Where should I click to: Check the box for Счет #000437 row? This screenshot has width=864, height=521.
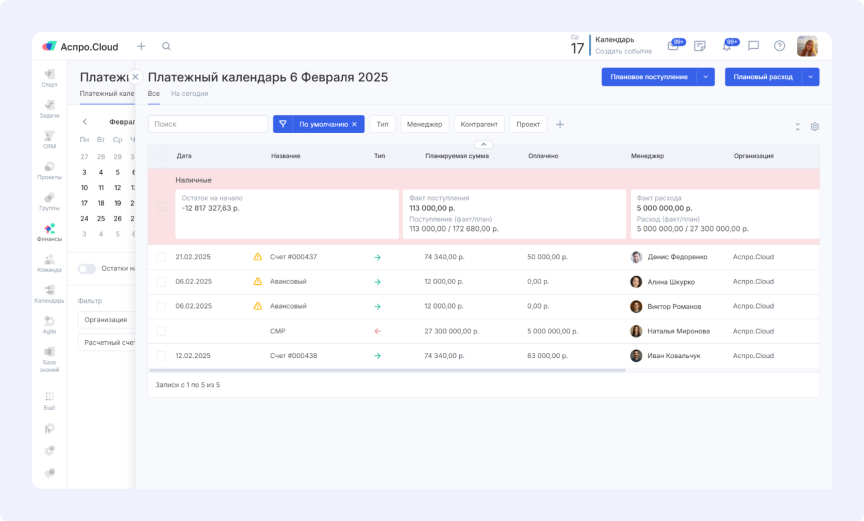click(x=161, y=257)
